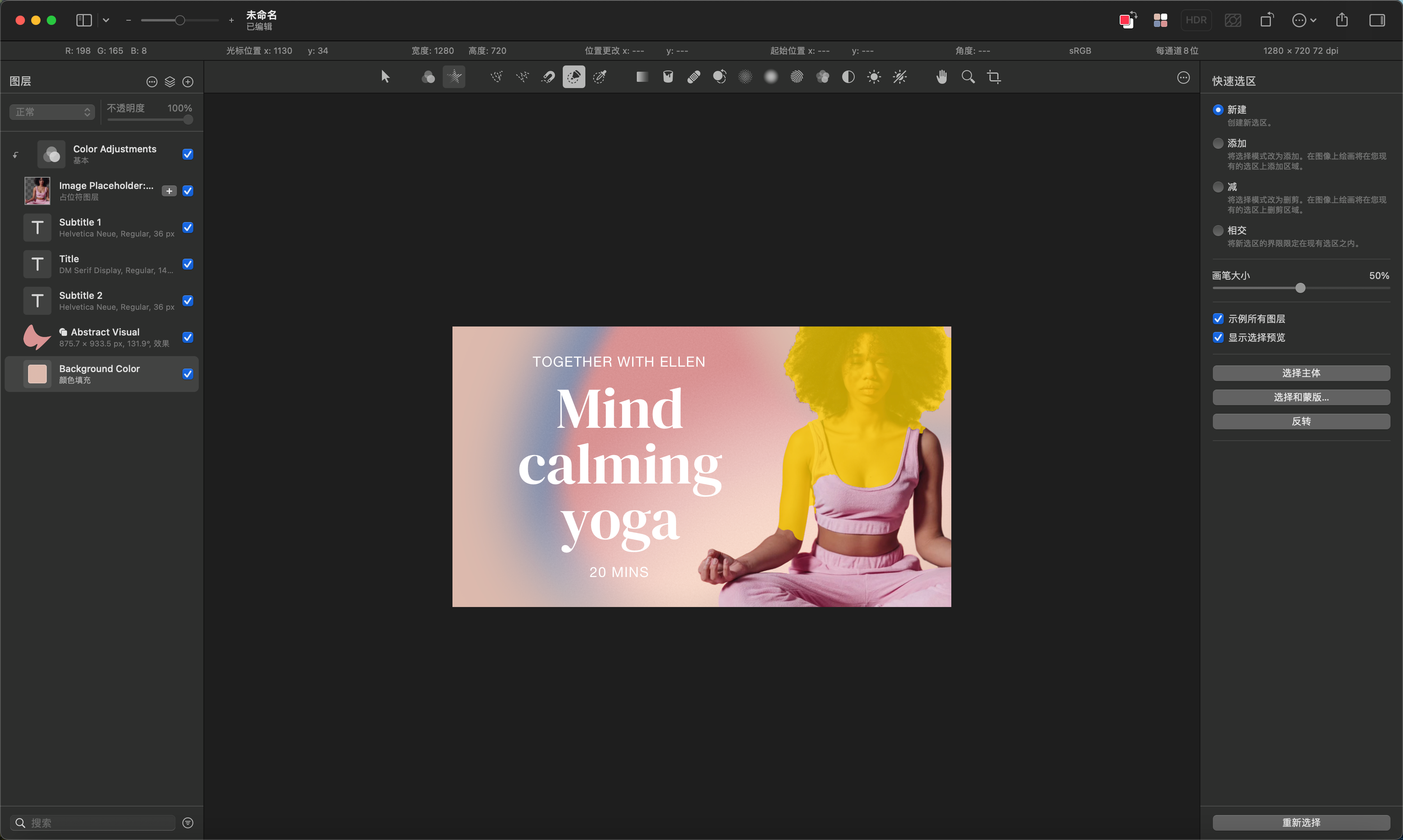
Task: Toggle visibility of Subtitle 2 layer
Action: [188, 300]
